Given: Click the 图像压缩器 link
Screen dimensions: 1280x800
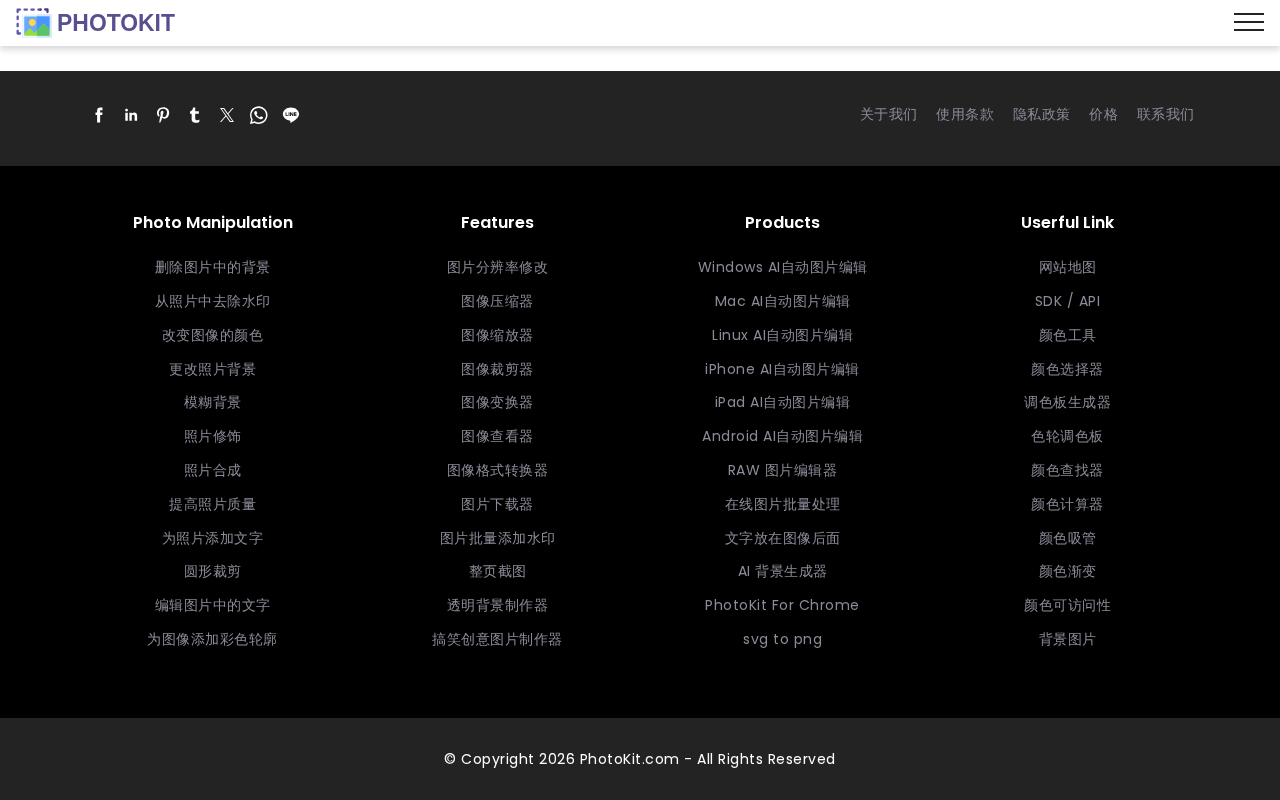Looking at the screenshot, I should [497, 302].
